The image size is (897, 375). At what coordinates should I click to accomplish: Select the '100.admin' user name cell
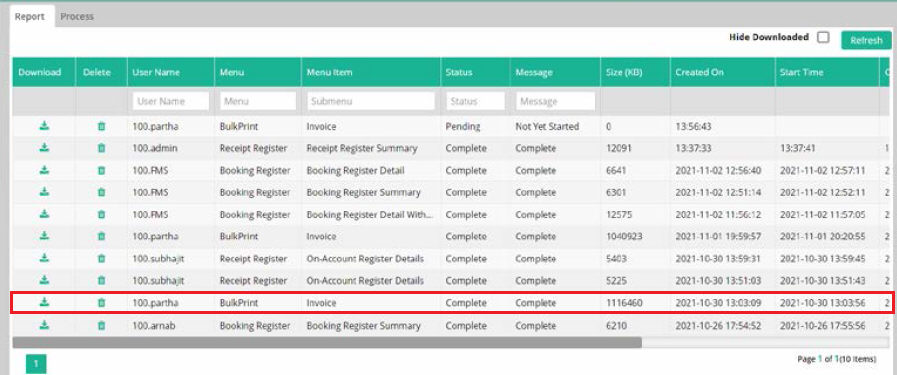[x=155, y=148]
